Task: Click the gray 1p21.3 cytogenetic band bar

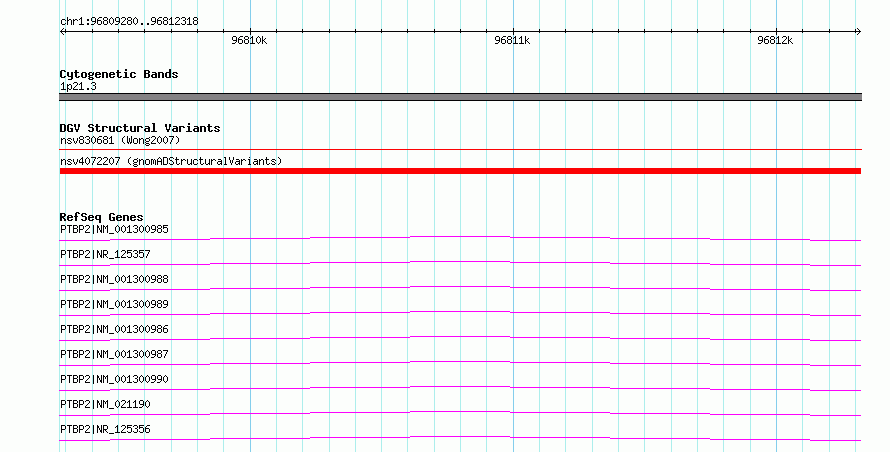Action: (460, 97)
